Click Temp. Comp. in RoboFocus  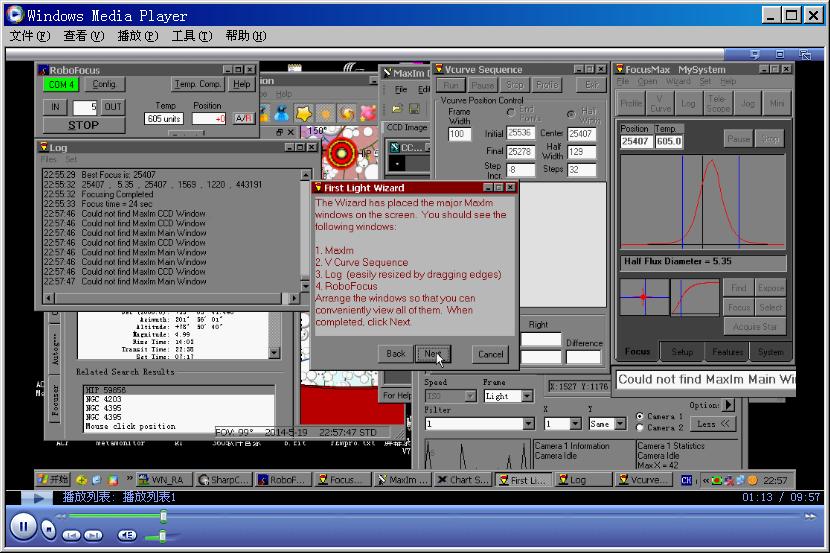(197, 84)
